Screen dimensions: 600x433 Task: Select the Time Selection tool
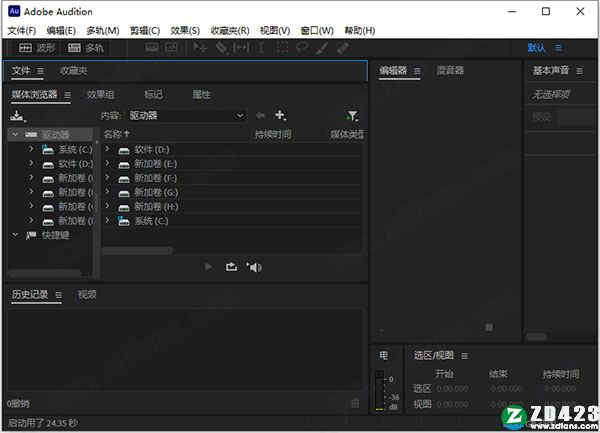coord(261,48)
